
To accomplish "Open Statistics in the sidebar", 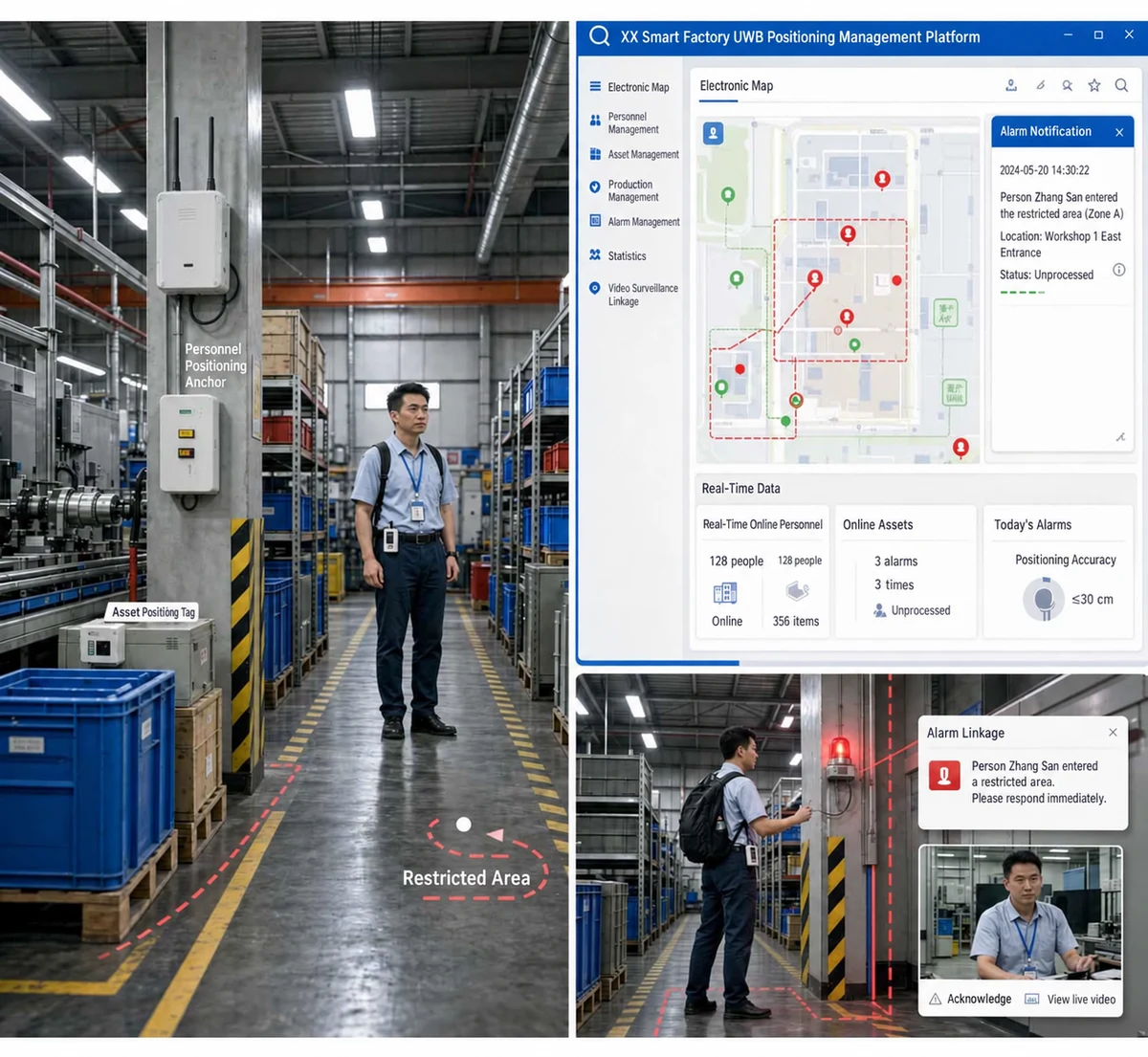I will (x=617, y=255).
